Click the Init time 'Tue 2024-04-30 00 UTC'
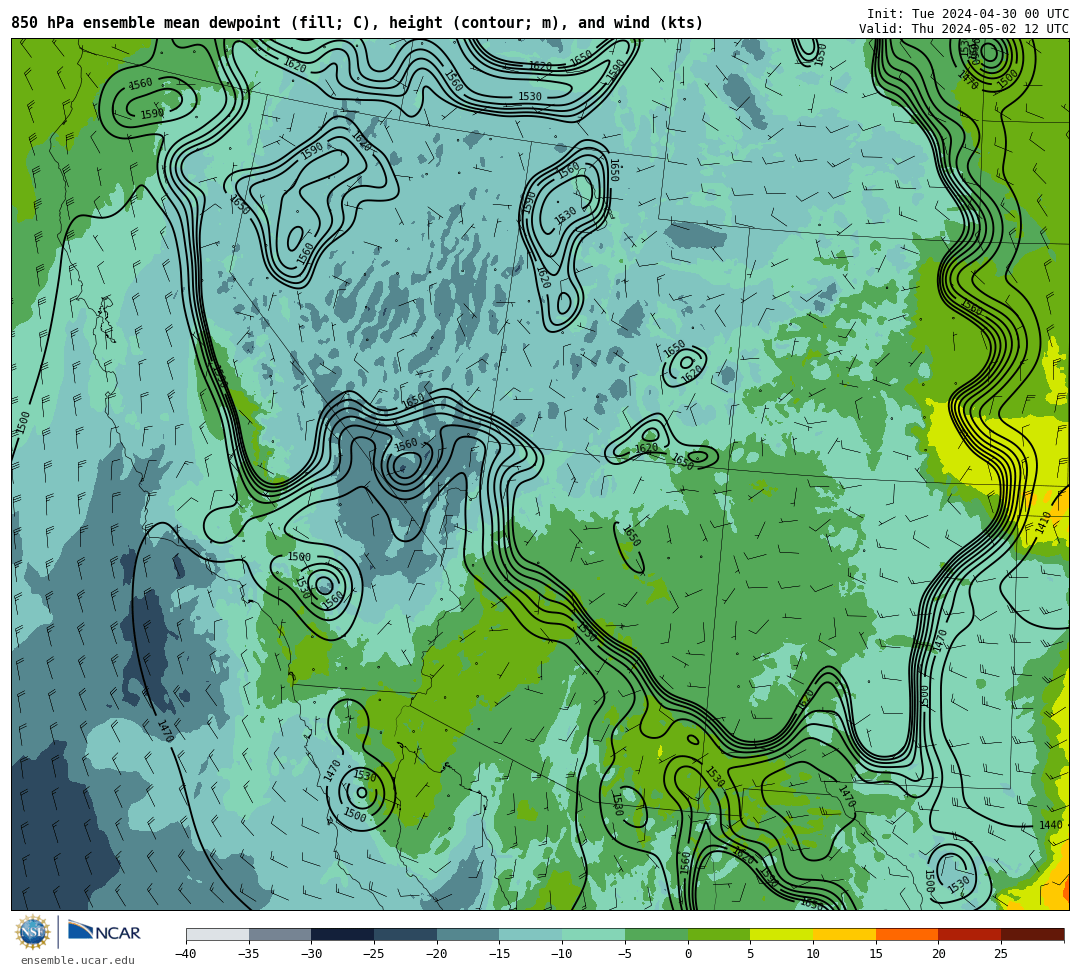Image resolution: width=1080 pixels, height=973 pixels. click(x=990, y=14)
